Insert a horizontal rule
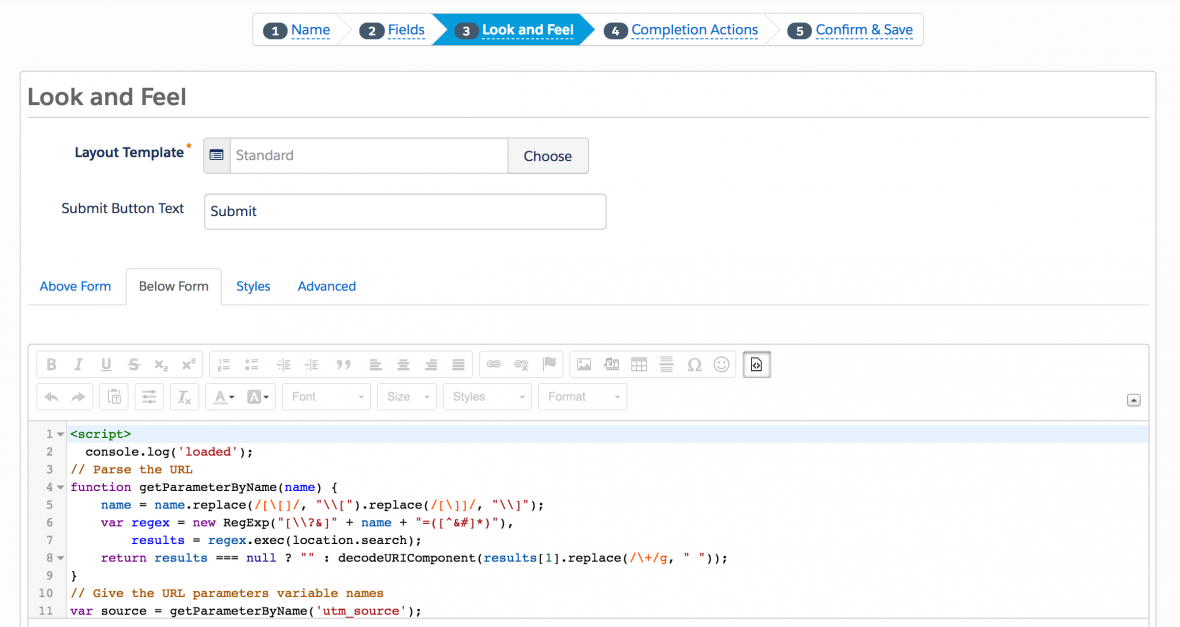The height and width of the screenshot is (627, 1180). [x=666, y=365]
